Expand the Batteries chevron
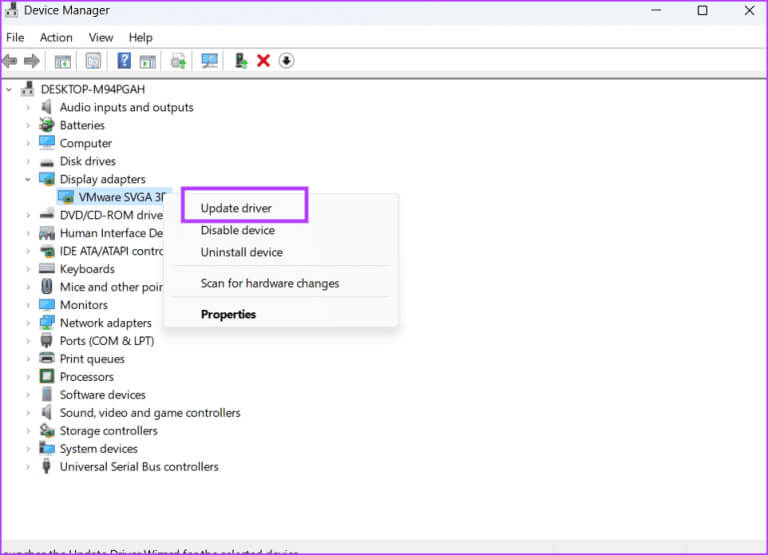Viewport: 768px width, 555px height. tap(28, 125)
